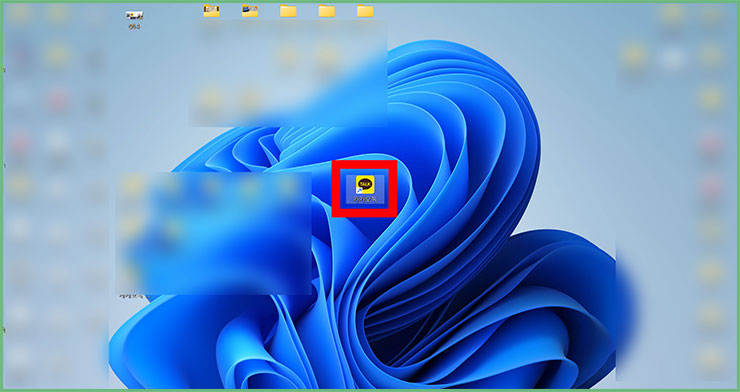Select the image file thumbnail icon on desktop
This screenshot has height=392, width=740.
[135, 16]
